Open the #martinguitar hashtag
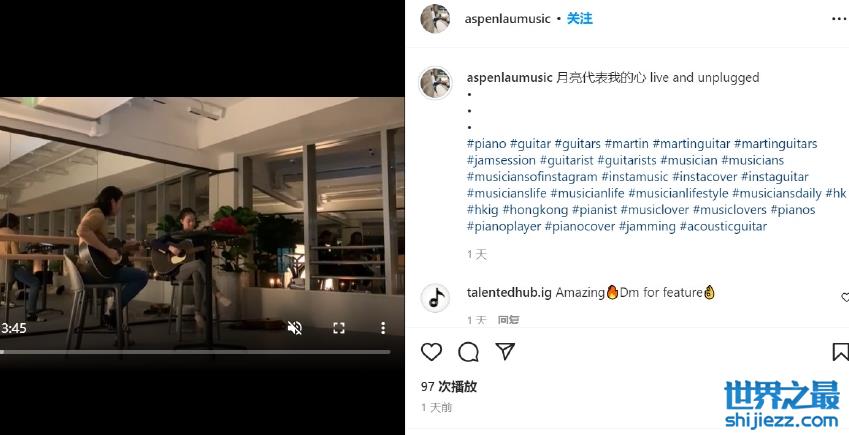Viewport: 849px width, 435px height. (x=691, y=144)
